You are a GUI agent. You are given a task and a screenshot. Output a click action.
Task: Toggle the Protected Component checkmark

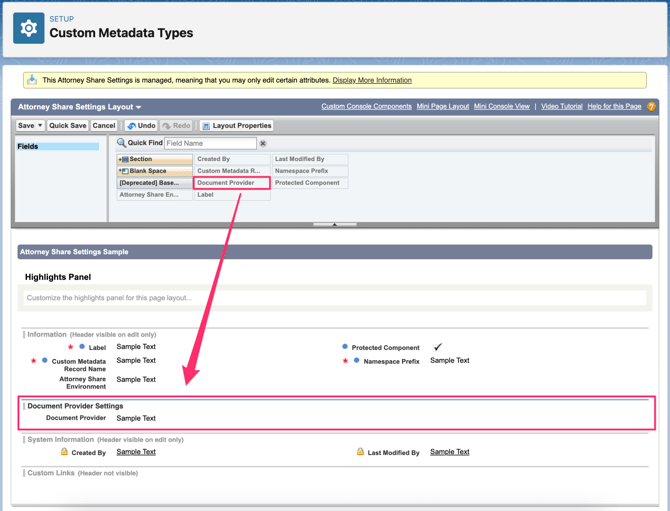click(x=437, y=347)
